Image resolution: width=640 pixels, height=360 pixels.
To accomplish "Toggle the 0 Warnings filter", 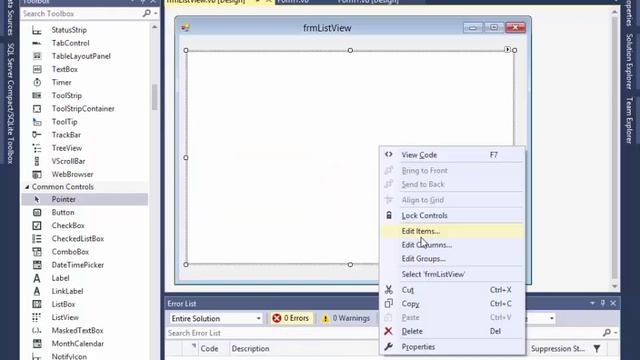I will [x=346, y=318].
